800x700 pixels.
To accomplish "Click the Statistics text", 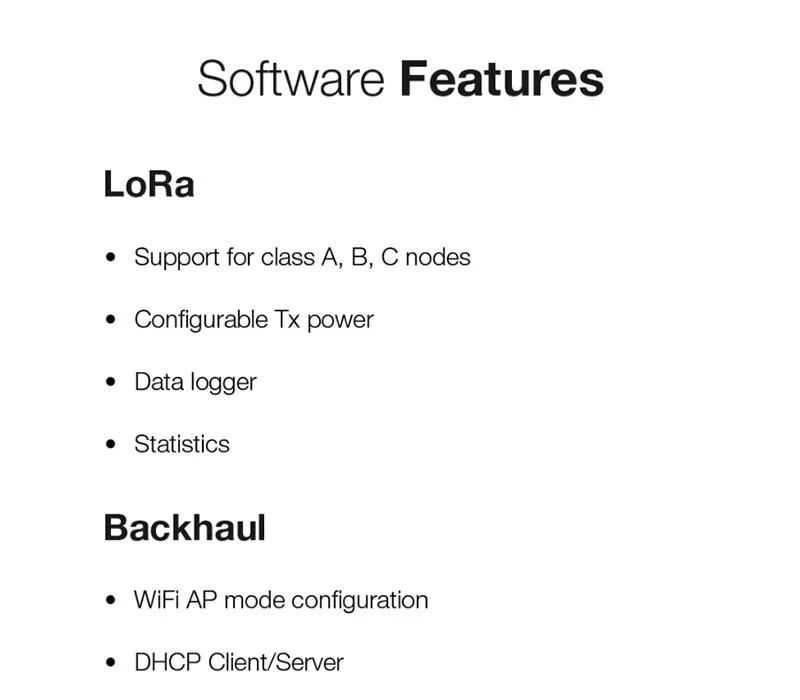I will (x=182, y=444).
